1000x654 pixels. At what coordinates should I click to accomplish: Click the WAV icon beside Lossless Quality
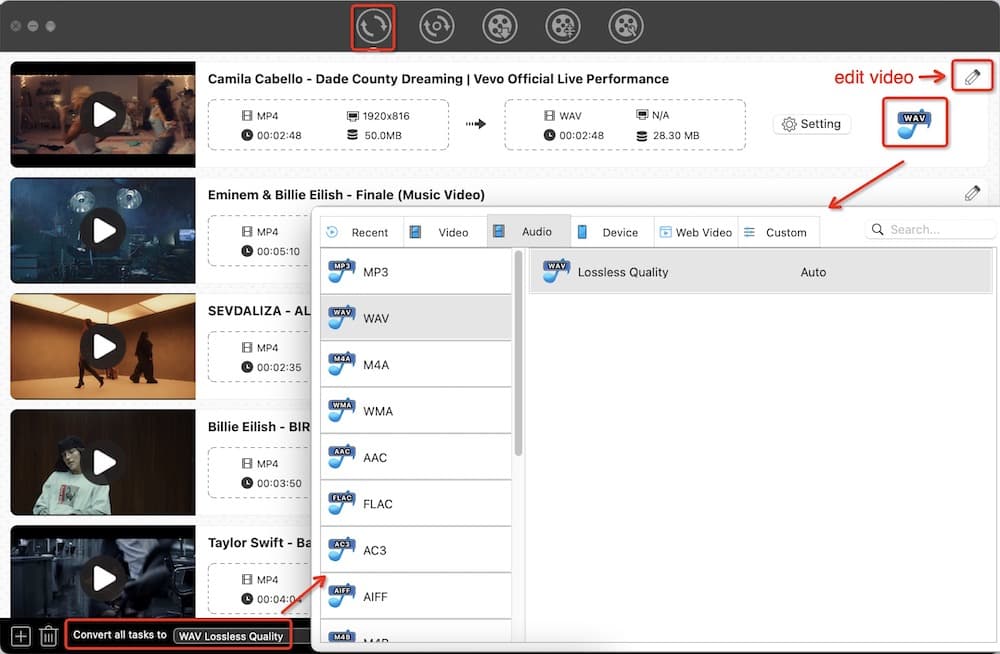556,271
